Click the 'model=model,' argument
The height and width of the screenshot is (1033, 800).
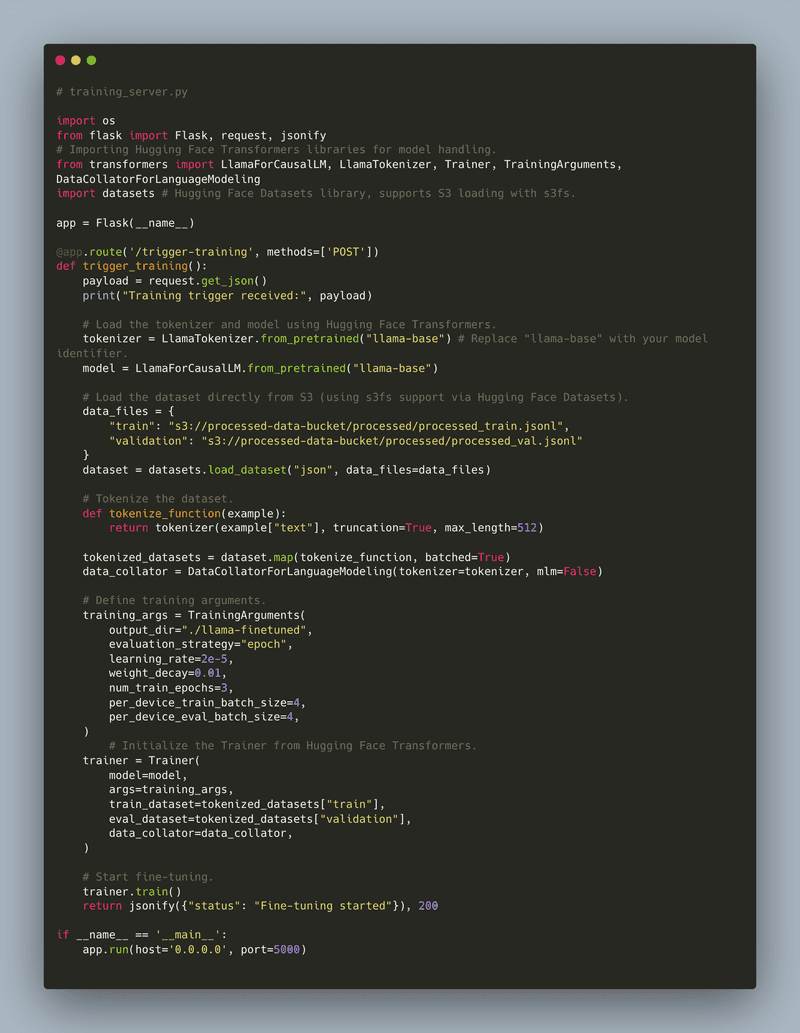pos(148,775)
